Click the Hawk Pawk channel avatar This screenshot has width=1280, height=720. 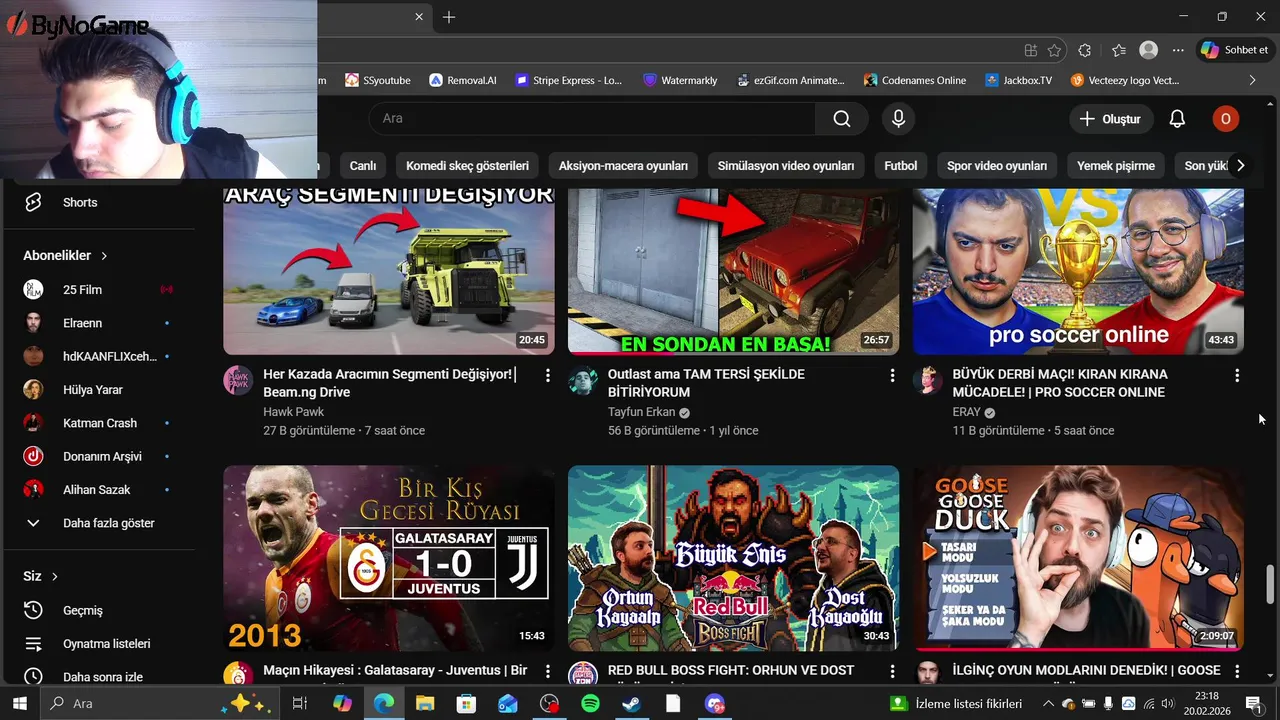click(238, 380)
